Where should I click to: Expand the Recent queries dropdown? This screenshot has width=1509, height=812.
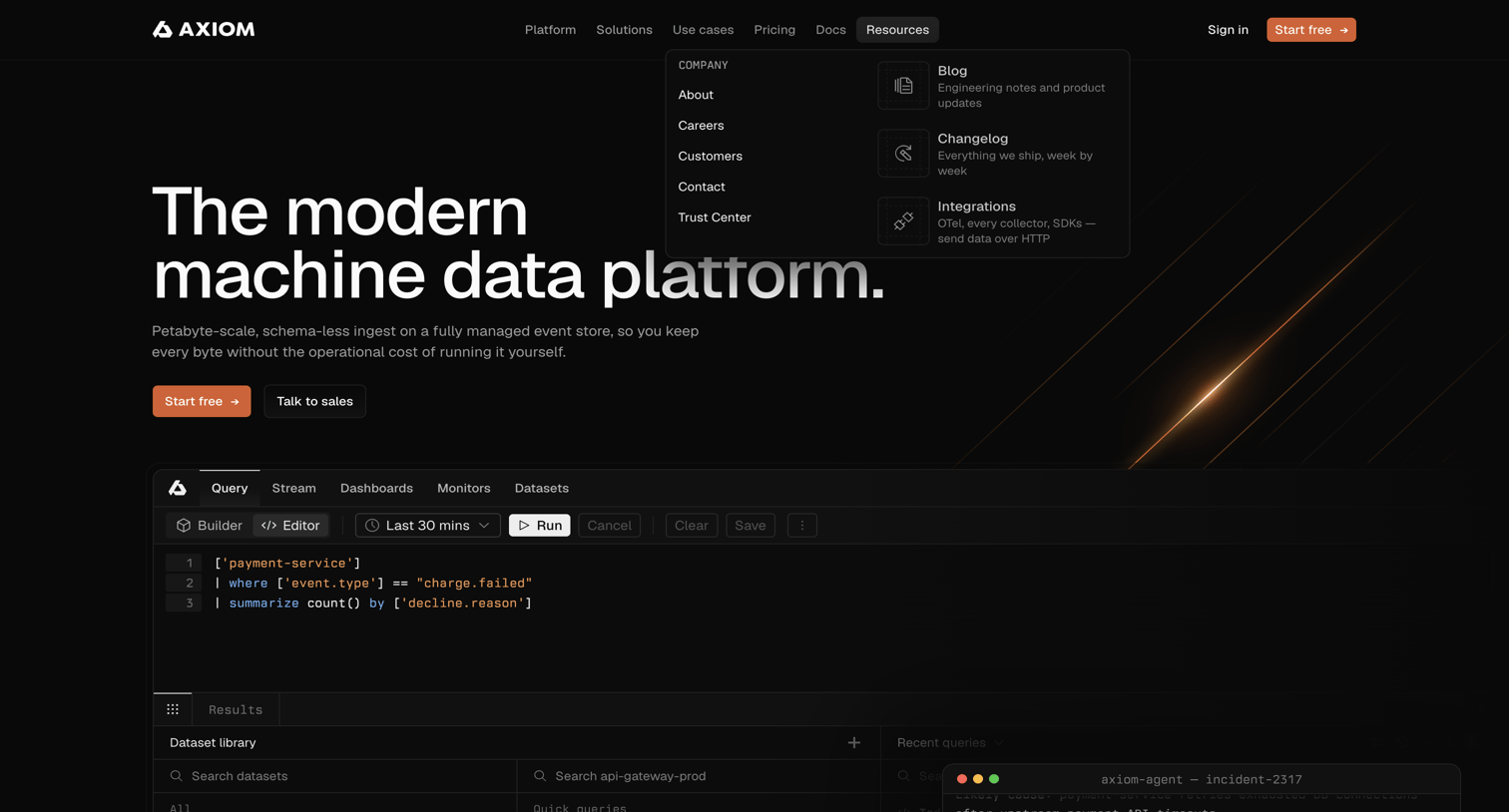pos(950,743)
